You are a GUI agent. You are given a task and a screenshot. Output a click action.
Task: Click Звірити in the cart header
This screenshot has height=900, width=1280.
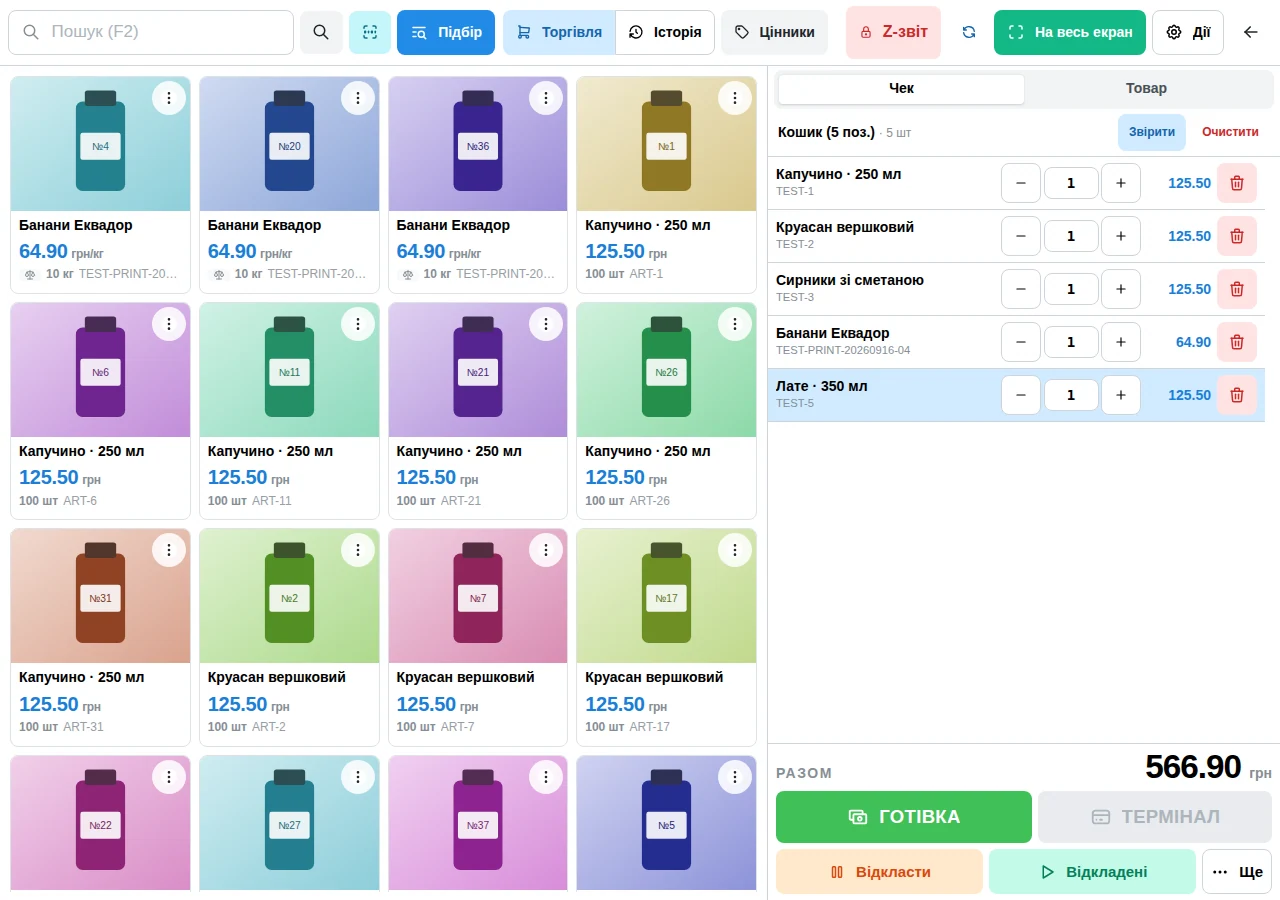tap(1152, 132)
